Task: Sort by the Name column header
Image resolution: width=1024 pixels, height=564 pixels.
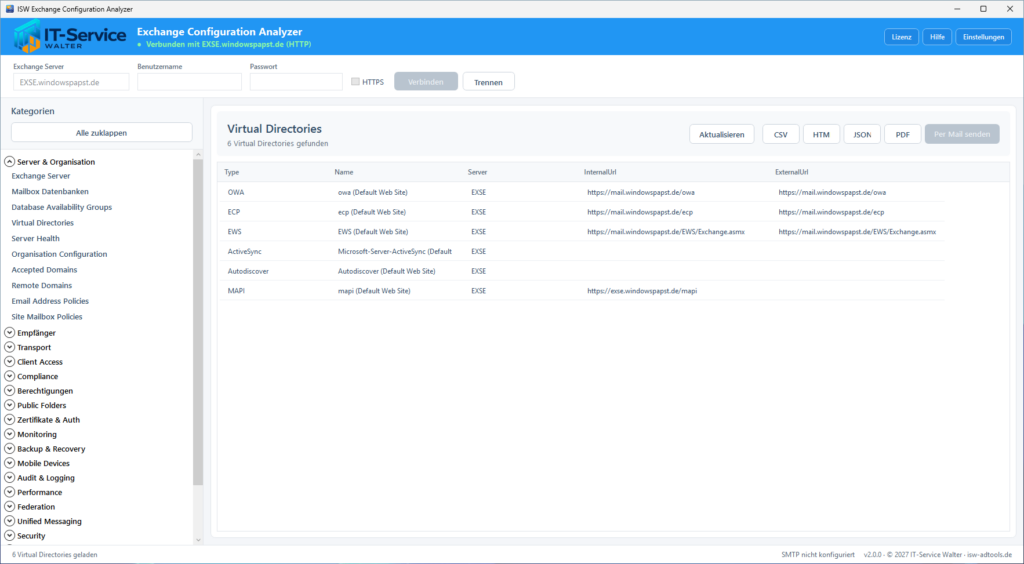Action: pos(344,172)
